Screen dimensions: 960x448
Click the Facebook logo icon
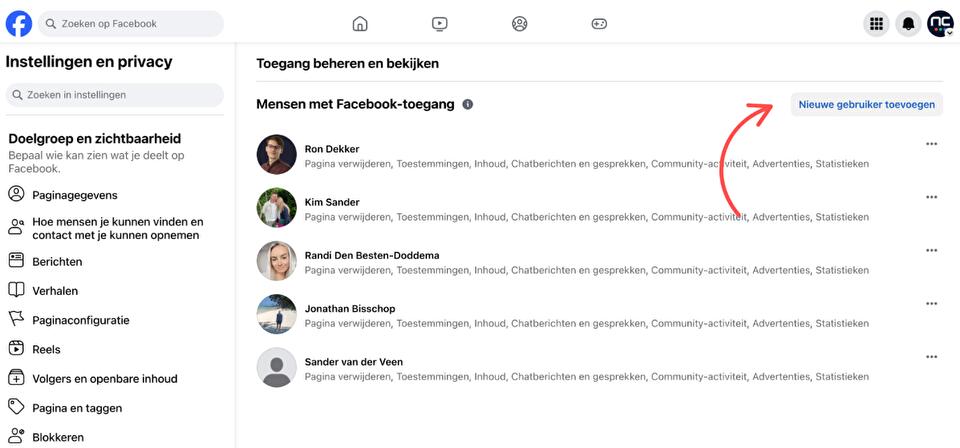pyautogui.click(x=19, y=23)
